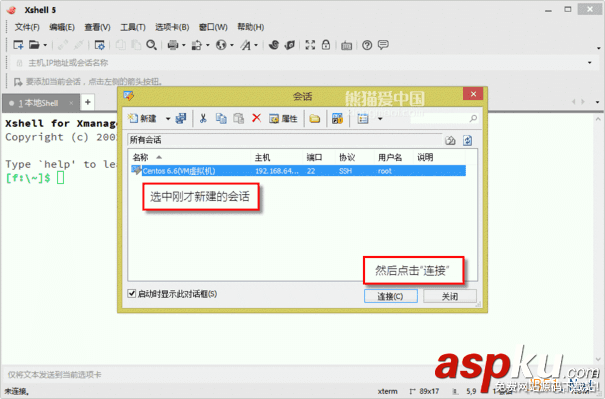The image size is (605, 399).
Task: Click the Paste icon in sessions dialog
Action: (x=238, y=118)
